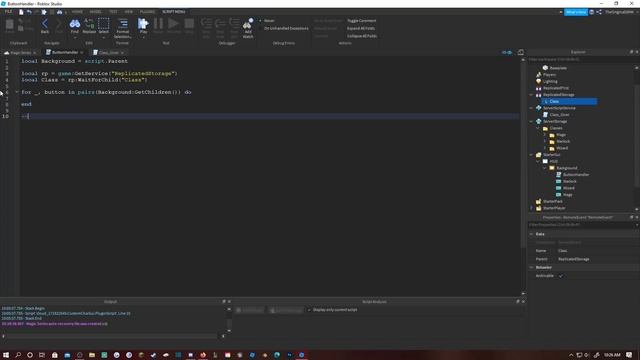Click the Stop playback square
The image size is (640, 360).
189,24
